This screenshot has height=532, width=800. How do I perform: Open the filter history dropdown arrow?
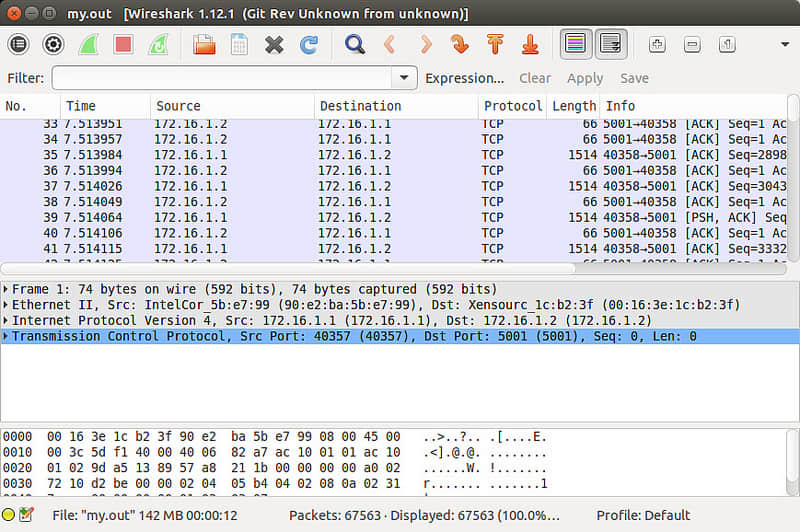pyautogui.click(x=404, y=78)
